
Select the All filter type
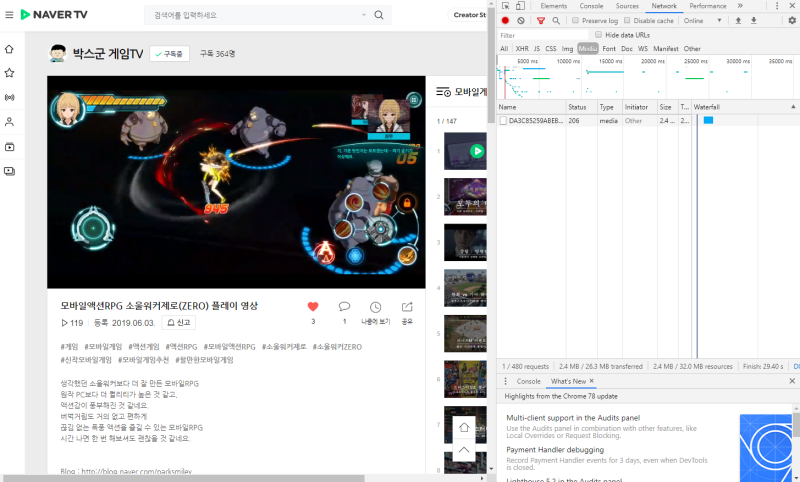click(504, 48)
